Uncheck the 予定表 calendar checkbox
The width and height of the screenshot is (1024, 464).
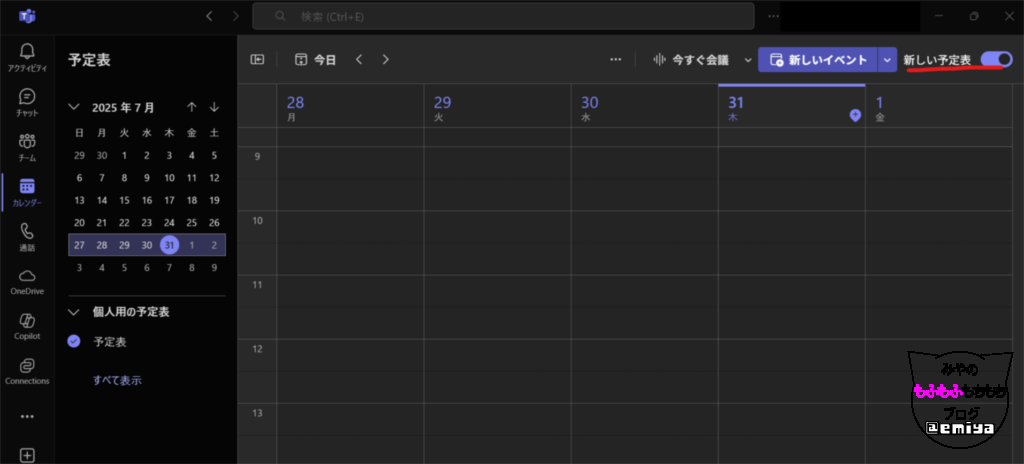(x=74, y=342)
